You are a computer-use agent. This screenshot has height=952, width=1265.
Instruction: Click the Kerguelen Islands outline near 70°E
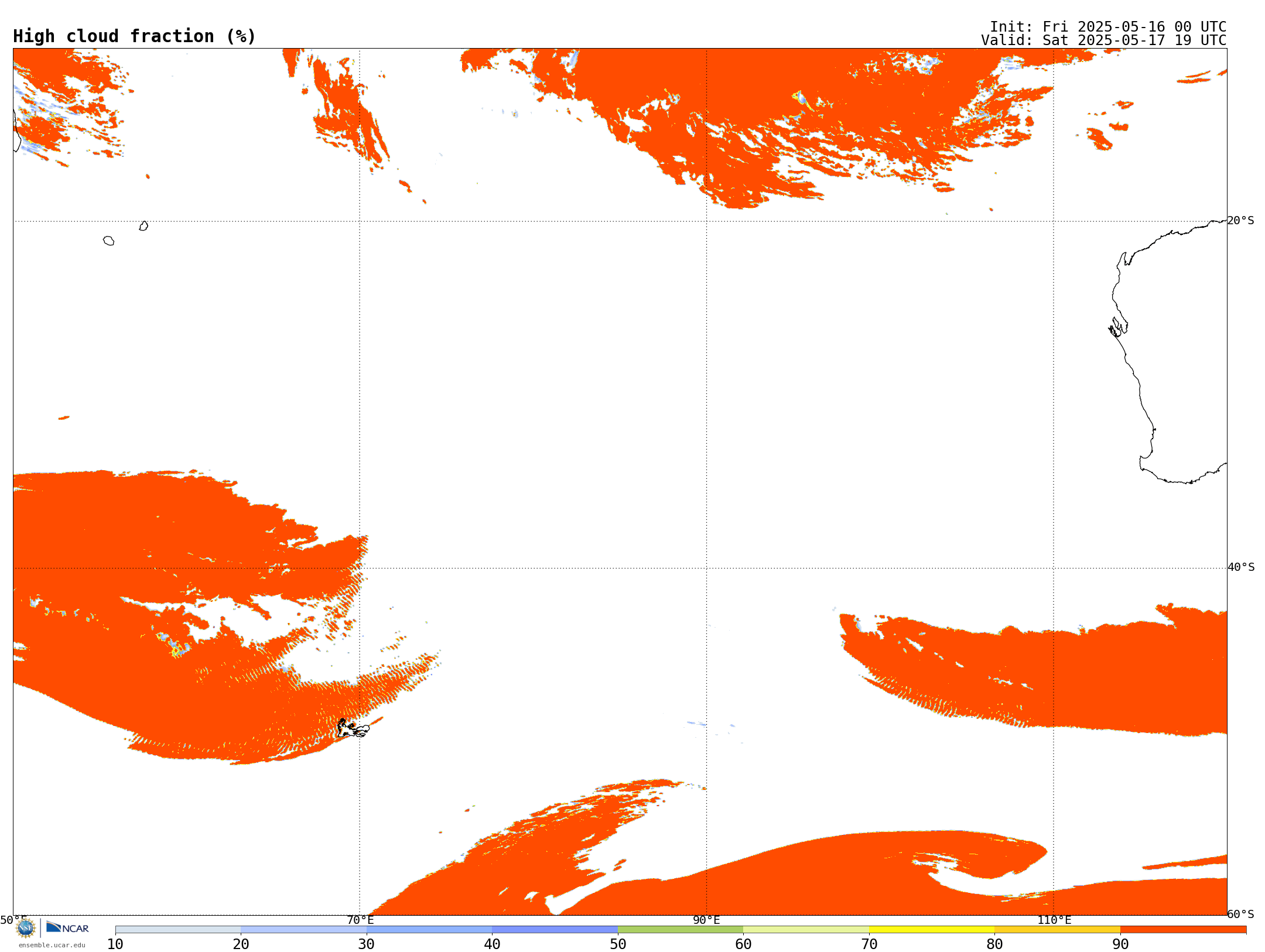(x=353, y=729)
